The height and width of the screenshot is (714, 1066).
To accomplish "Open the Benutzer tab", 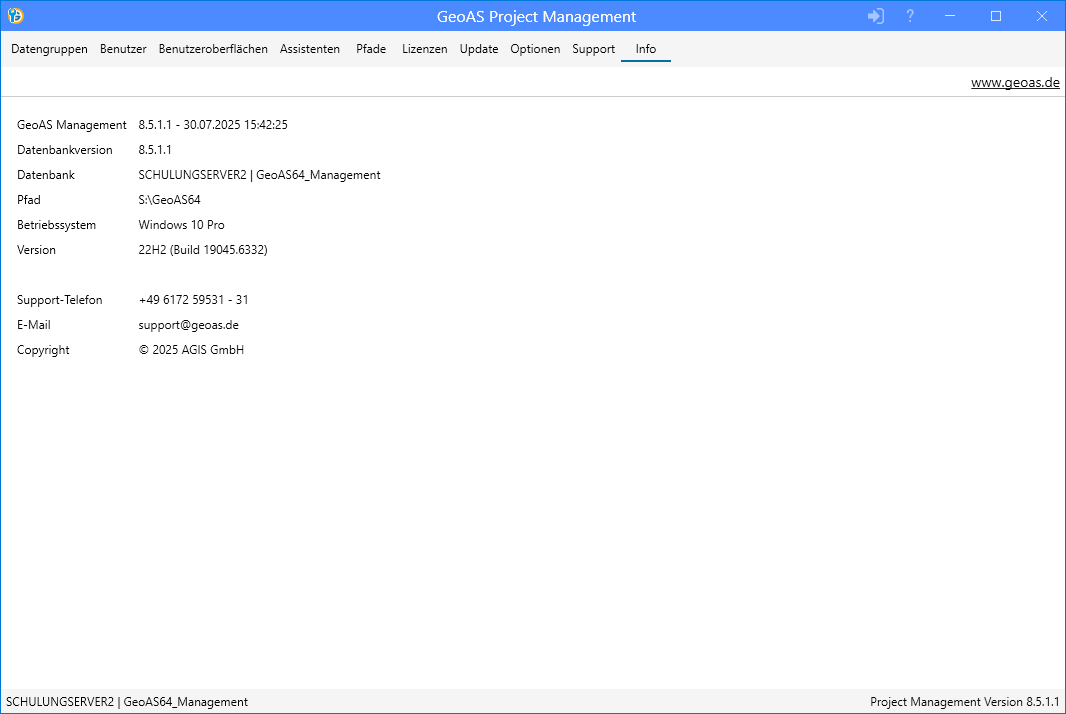I will [x=123, y=49].
